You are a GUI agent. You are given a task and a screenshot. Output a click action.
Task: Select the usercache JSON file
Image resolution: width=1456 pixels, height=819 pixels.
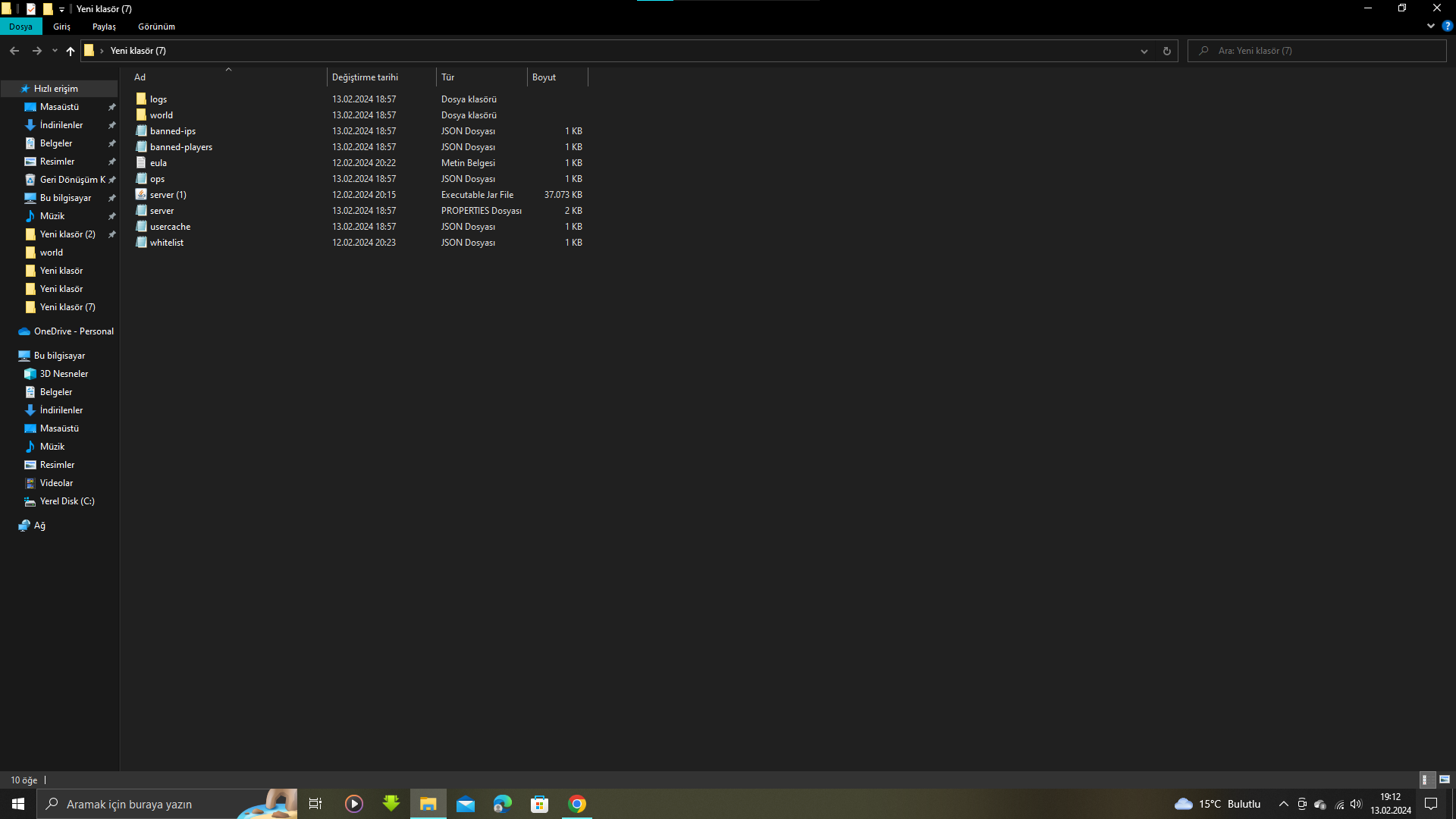click(x=170, y=227)
